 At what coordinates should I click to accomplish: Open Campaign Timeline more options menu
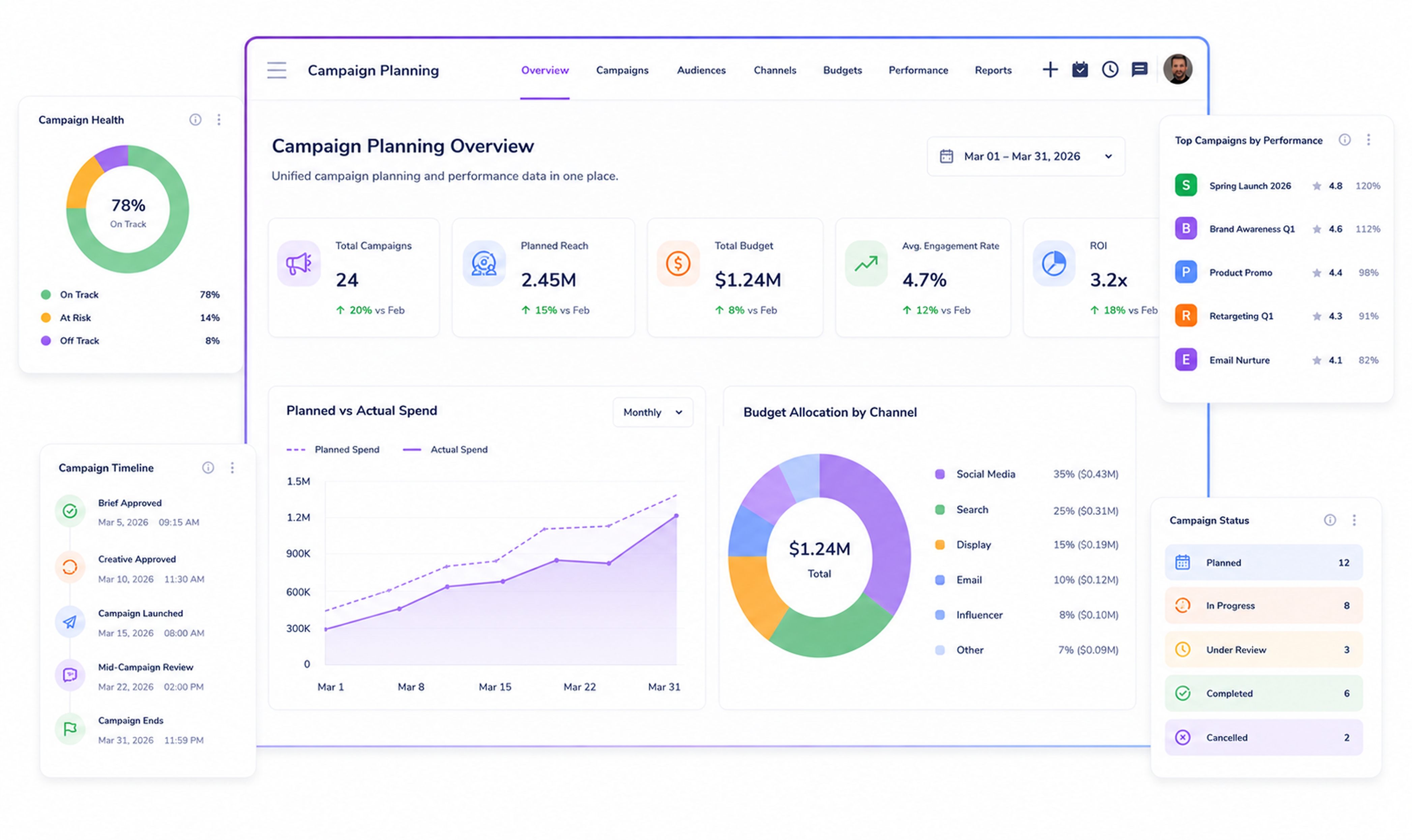point(232,468)
